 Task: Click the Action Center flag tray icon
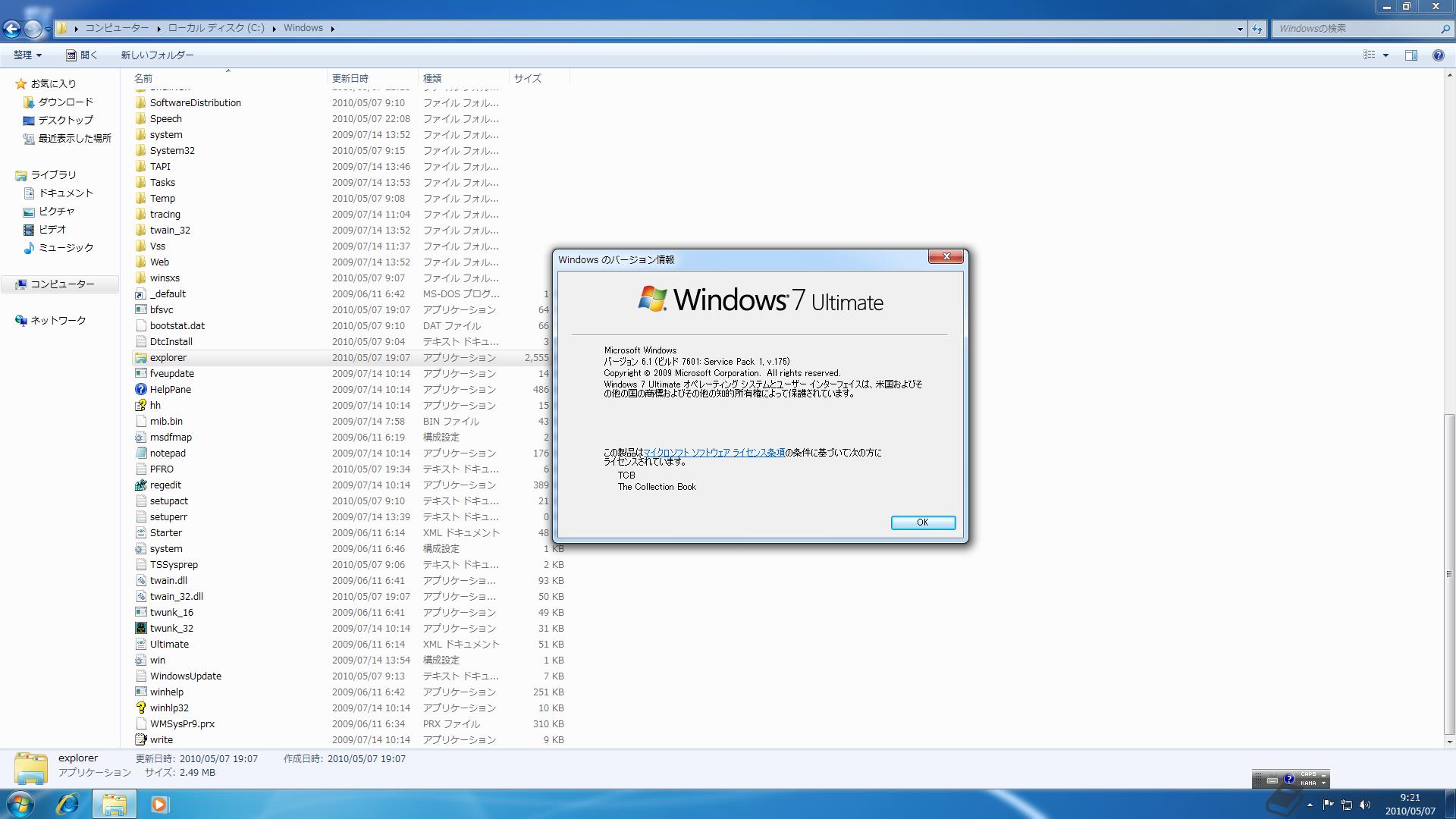(x=1328, y=805)
